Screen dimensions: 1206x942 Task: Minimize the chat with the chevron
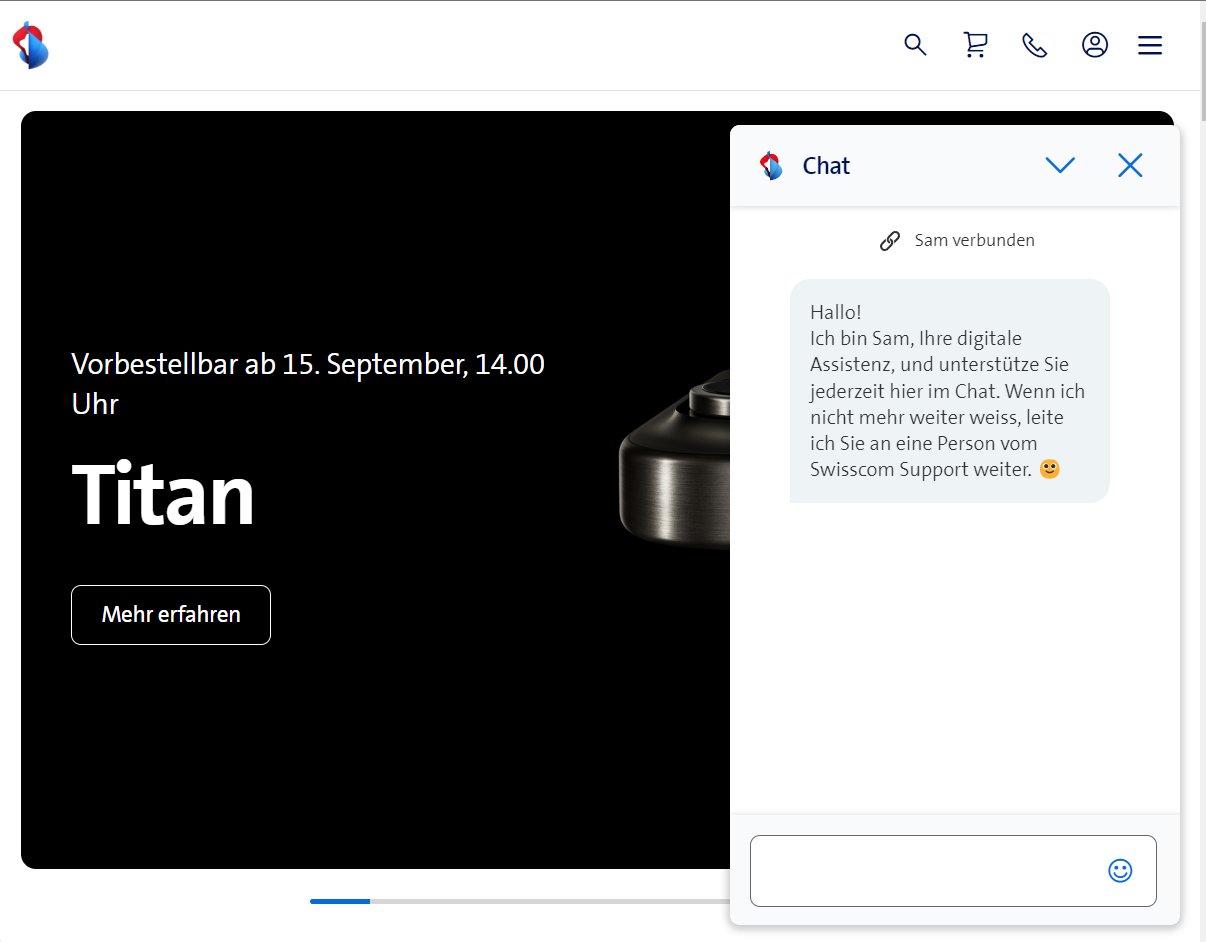(1060, 166)
